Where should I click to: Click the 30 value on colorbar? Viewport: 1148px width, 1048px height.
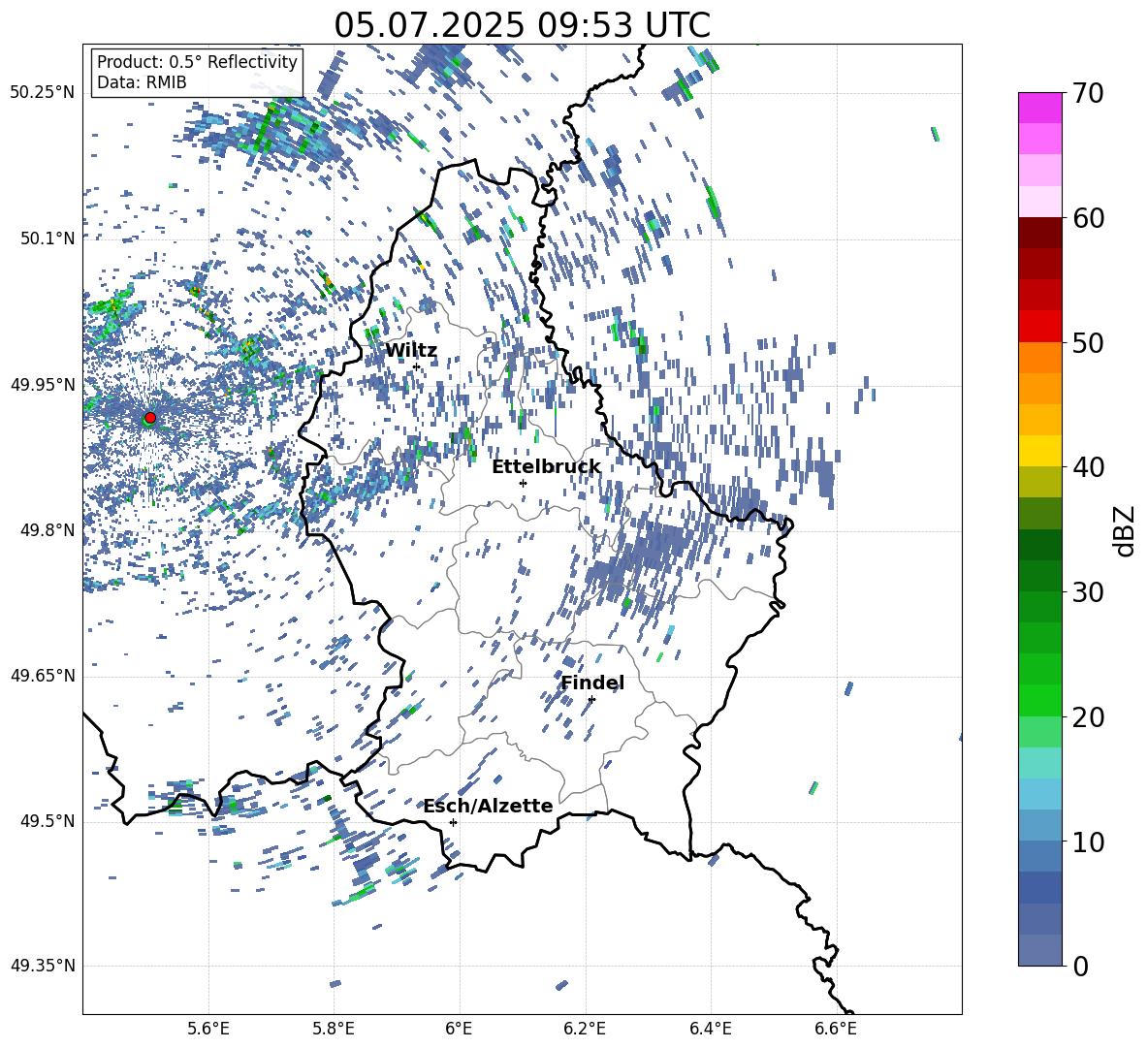click(1088, 592)
